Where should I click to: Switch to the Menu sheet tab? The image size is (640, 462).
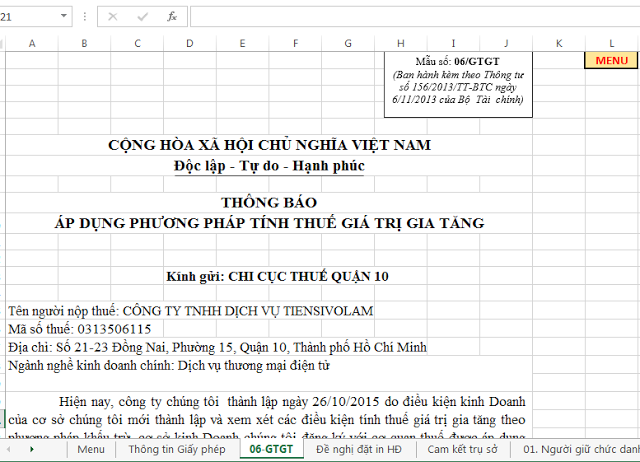[90, 450]
